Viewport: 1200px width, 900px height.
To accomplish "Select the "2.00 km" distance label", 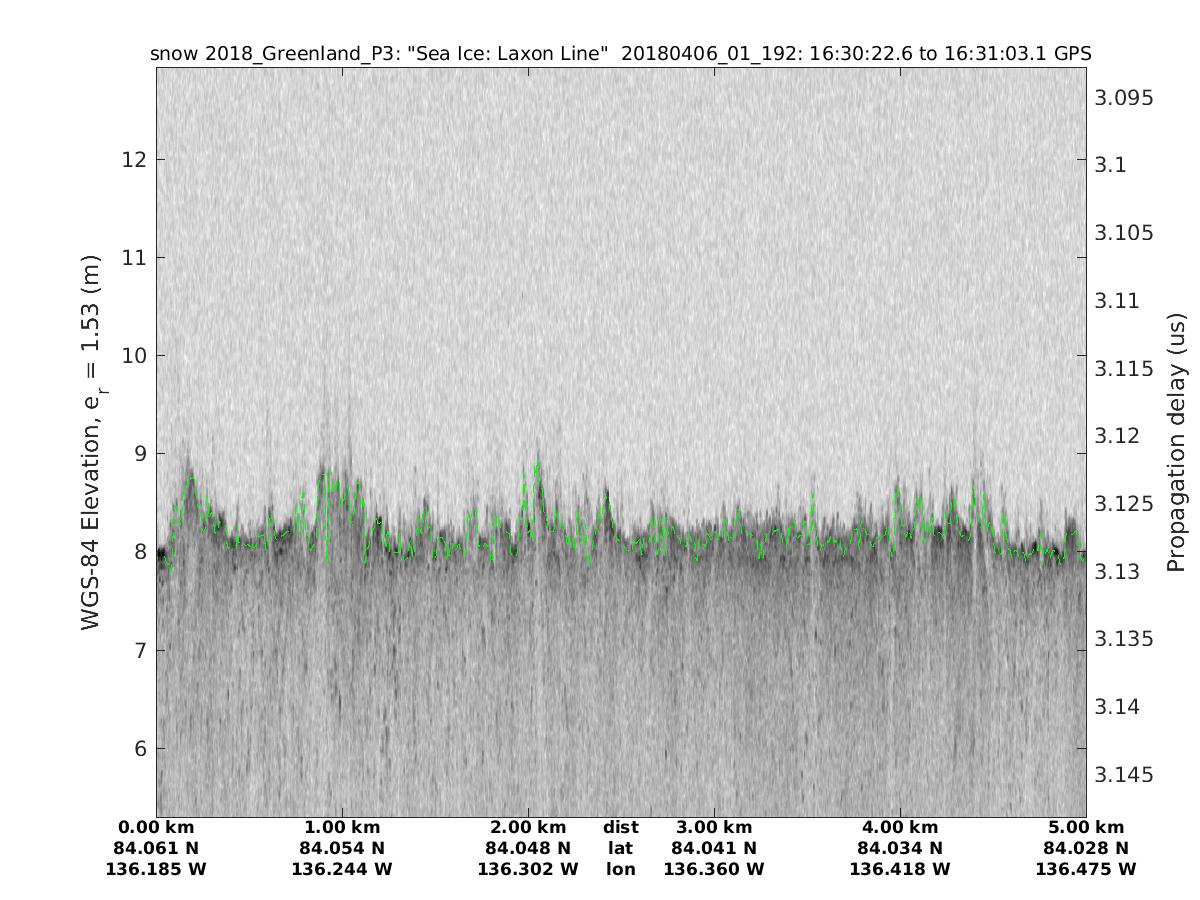I will 528,828.
